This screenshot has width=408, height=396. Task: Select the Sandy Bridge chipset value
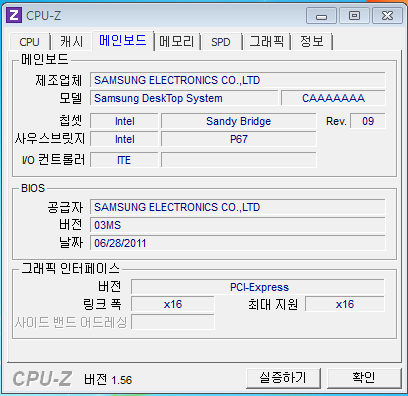[238, 121]
